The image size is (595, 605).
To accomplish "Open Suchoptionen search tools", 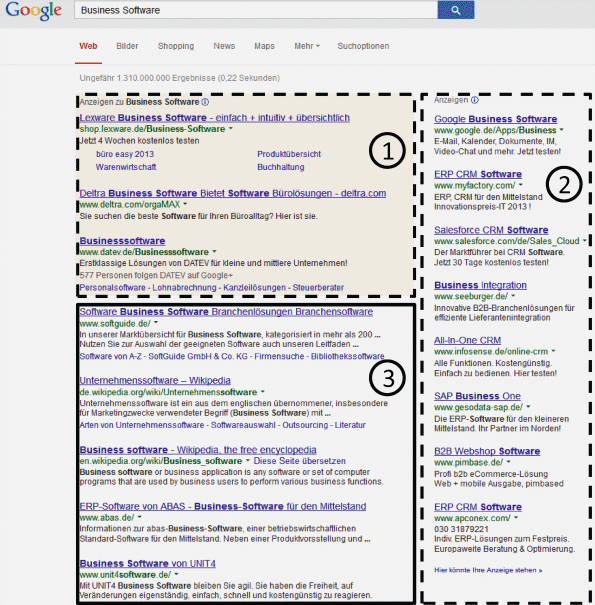I will pos(363,46).
